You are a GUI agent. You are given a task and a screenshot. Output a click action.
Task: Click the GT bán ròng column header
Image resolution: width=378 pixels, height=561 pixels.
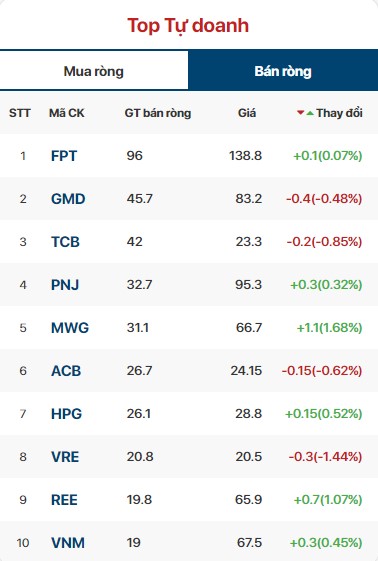coord(158,113)
